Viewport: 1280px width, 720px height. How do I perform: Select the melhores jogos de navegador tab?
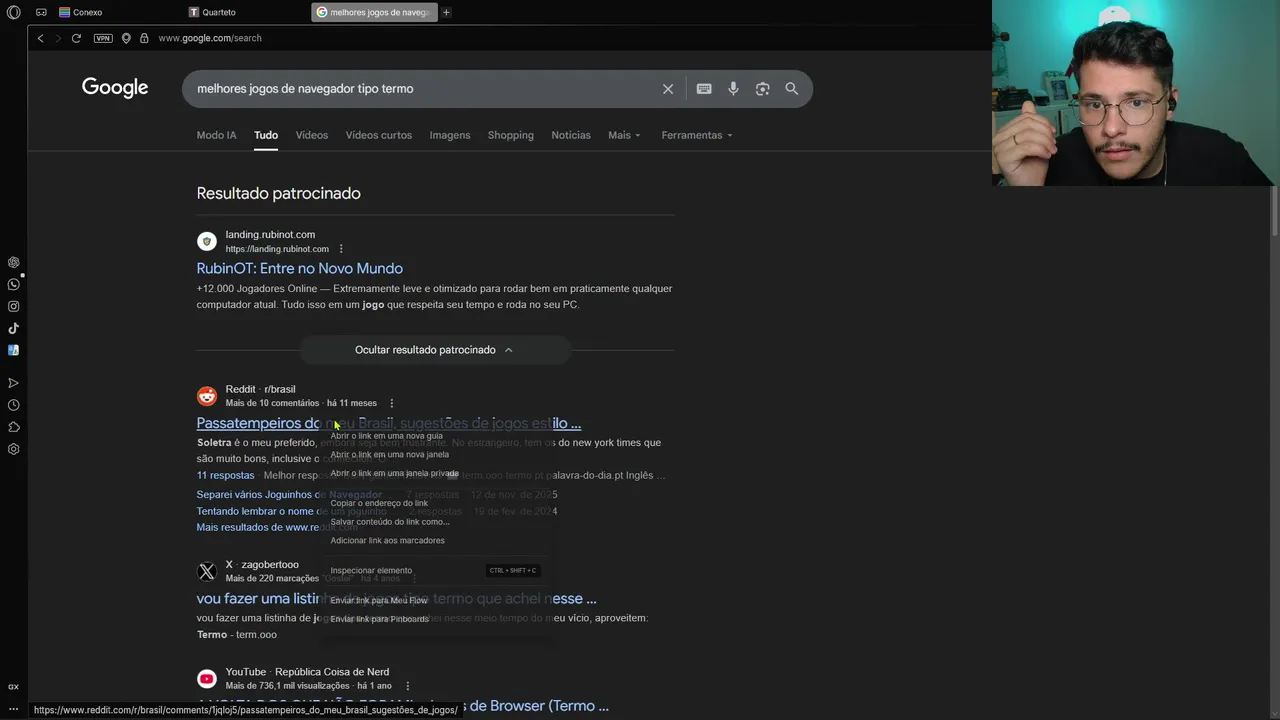click(x=373, y=12)
